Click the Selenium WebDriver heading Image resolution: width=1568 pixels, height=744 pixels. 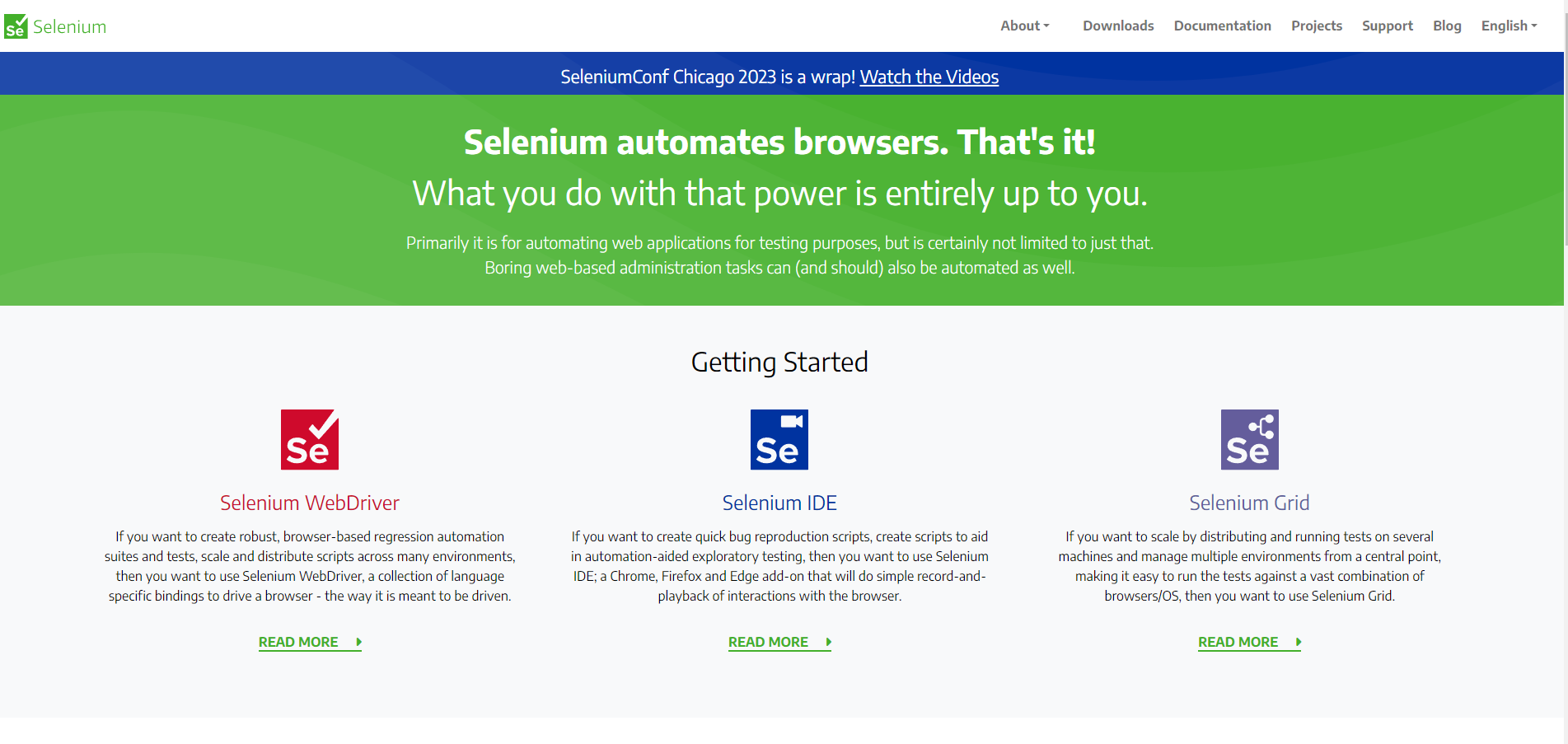tap(310, 503)
